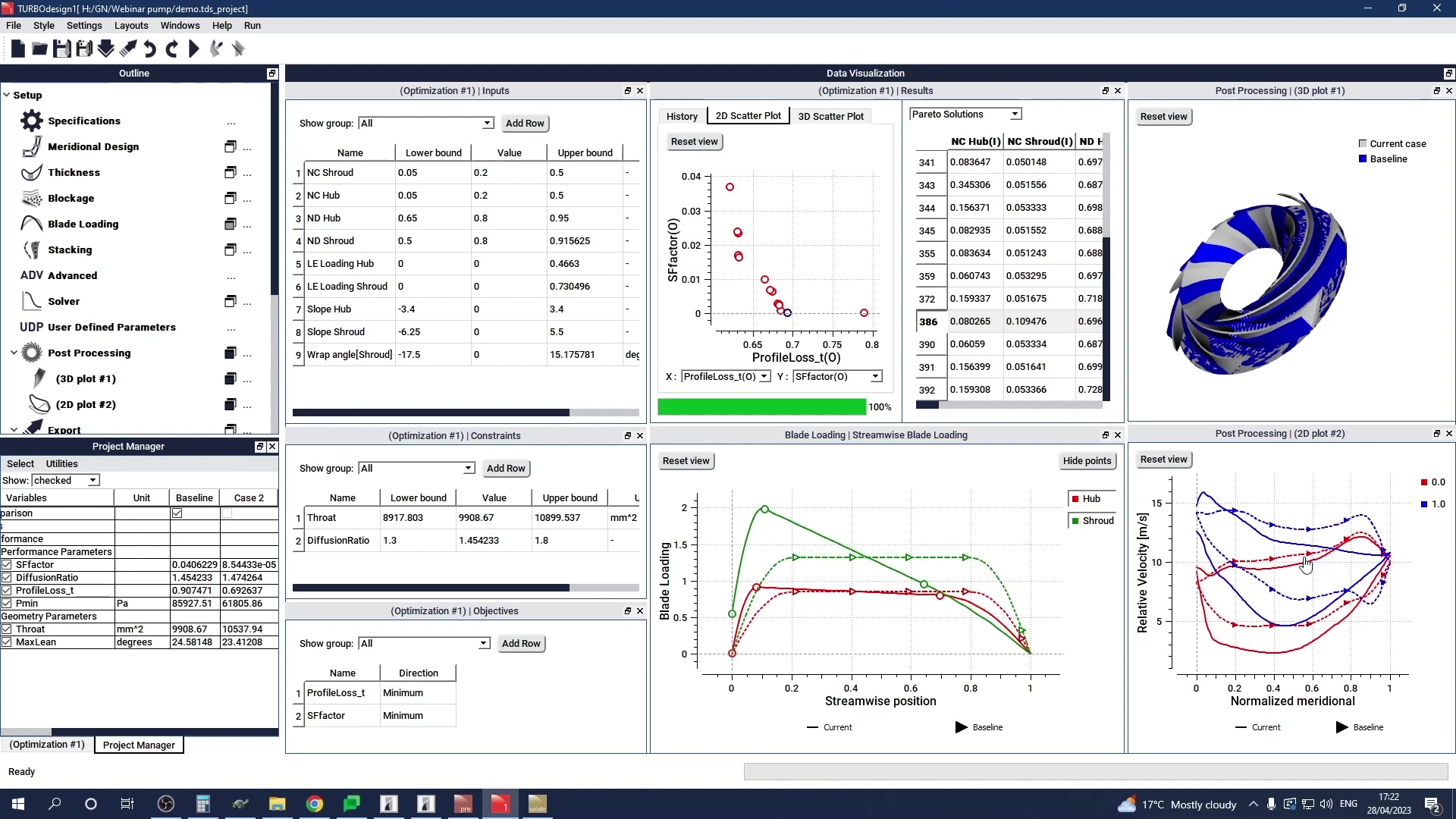Select the Blade Loading outline icon

click(31, 224)
